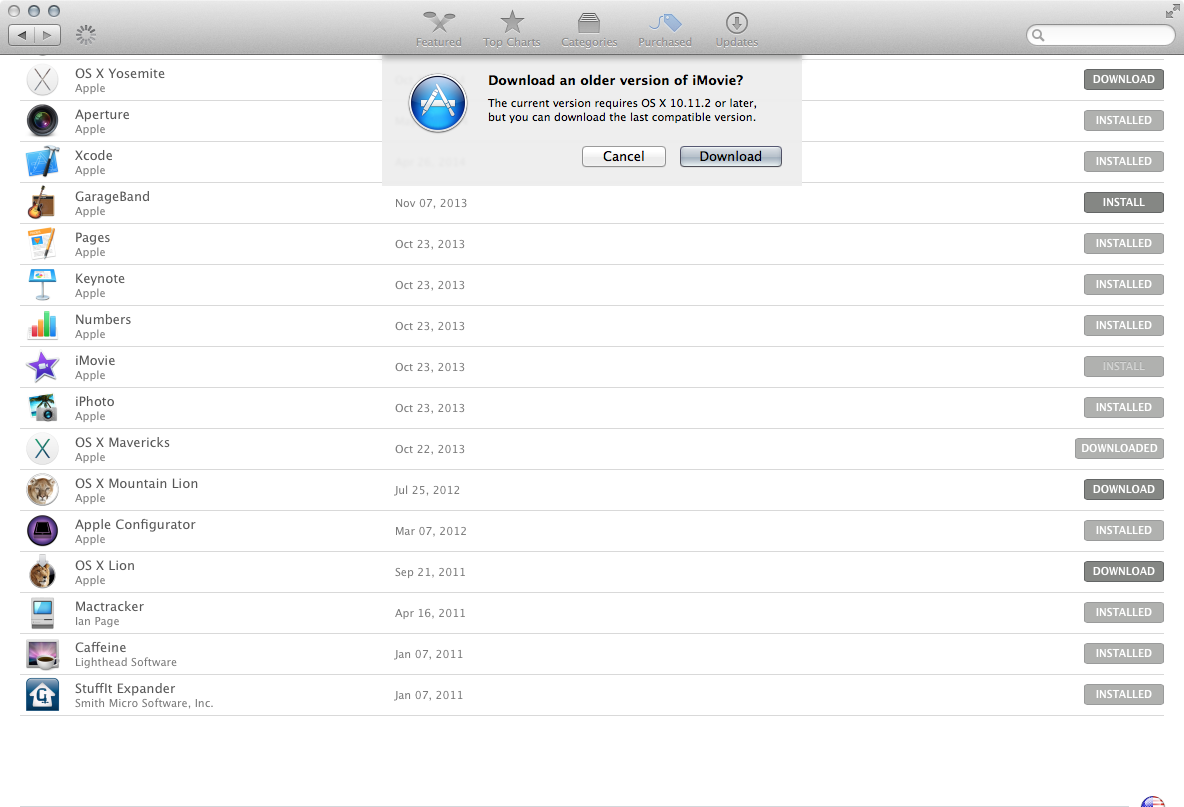The width and height of the screenshot is (1184, 807).
Task: Install GarageBand
Action: point(1124,202)
